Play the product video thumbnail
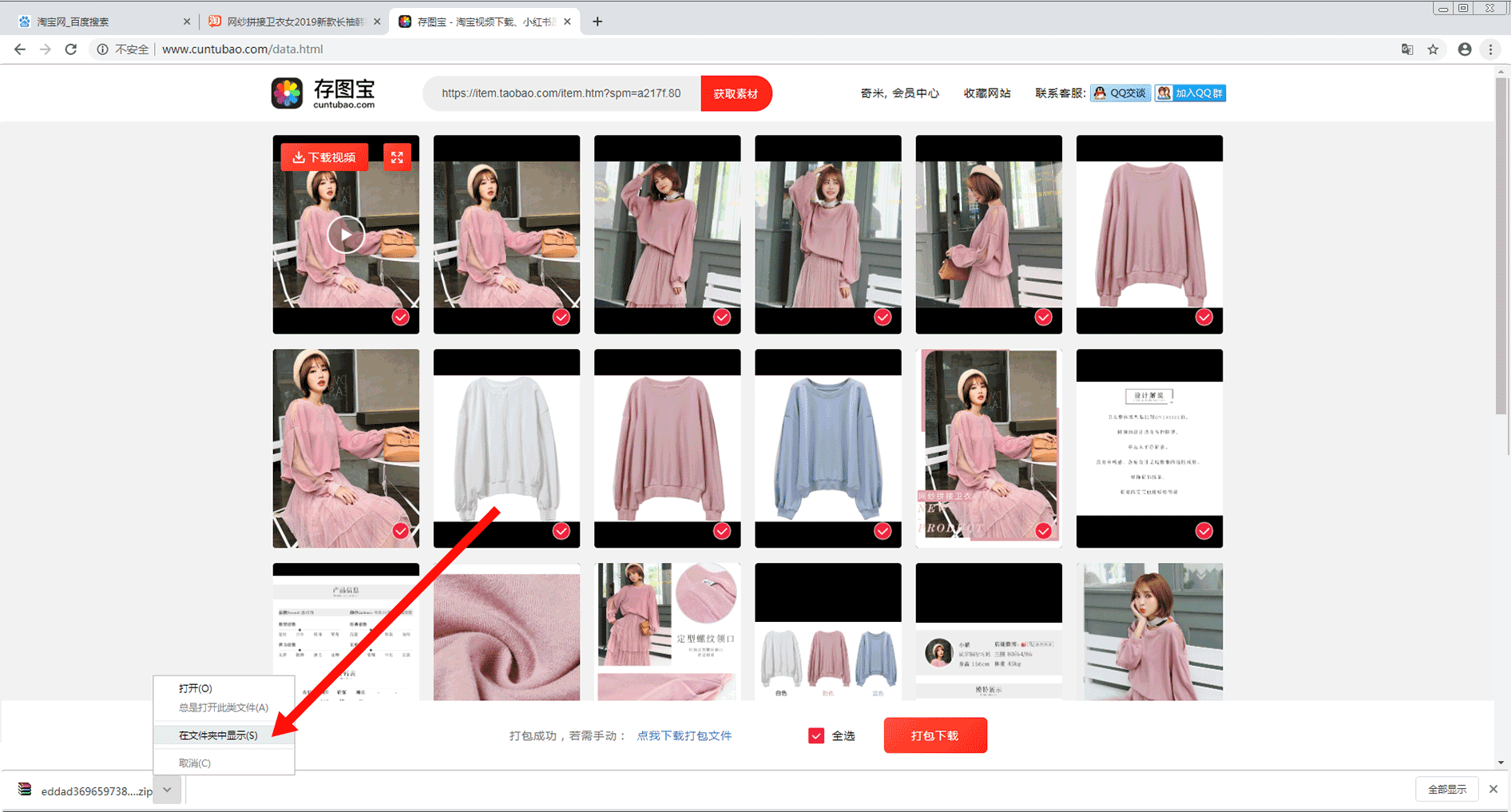This screenshot has height=812, width=1511. (x=346, y=235)
